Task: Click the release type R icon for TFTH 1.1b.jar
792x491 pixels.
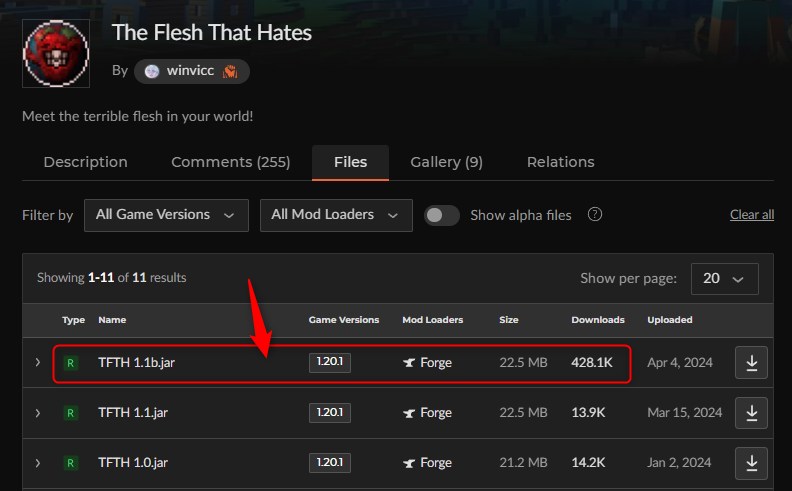Action: pyautogui.click(x=71, y=363)
